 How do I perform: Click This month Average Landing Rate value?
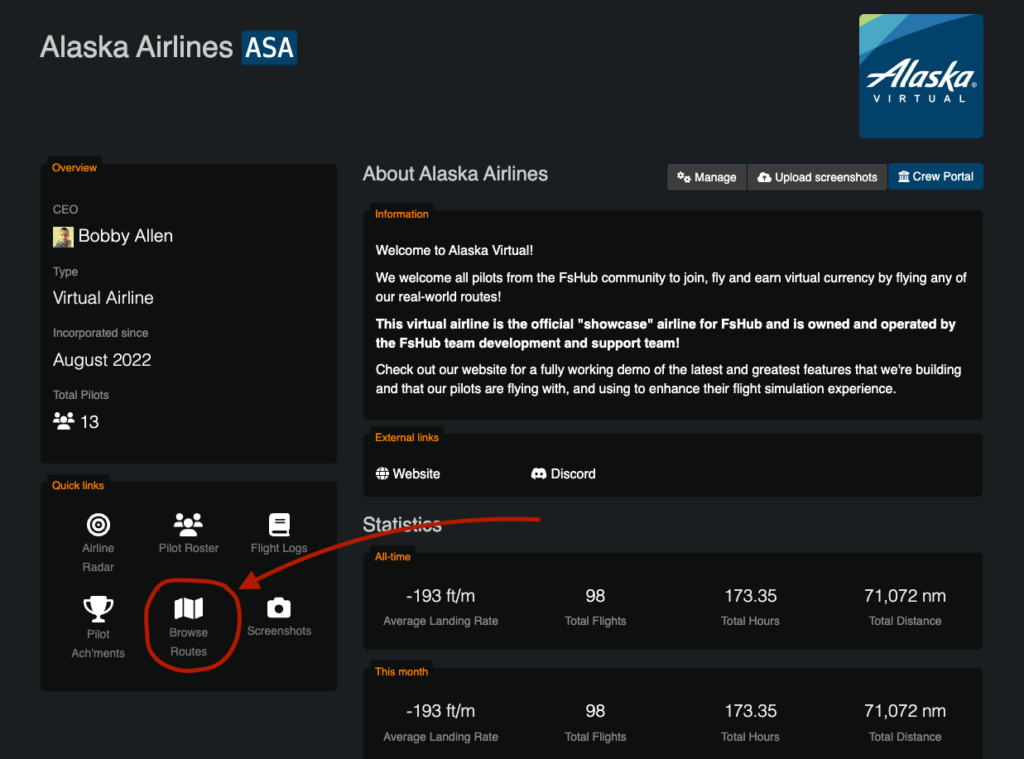pyautogui.click(x=441, y=711)
